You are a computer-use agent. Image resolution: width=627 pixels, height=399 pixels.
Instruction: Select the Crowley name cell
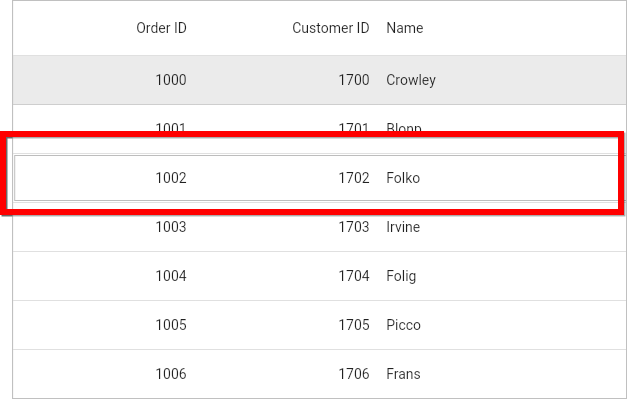pyautogui.click(x=411, y=80)
